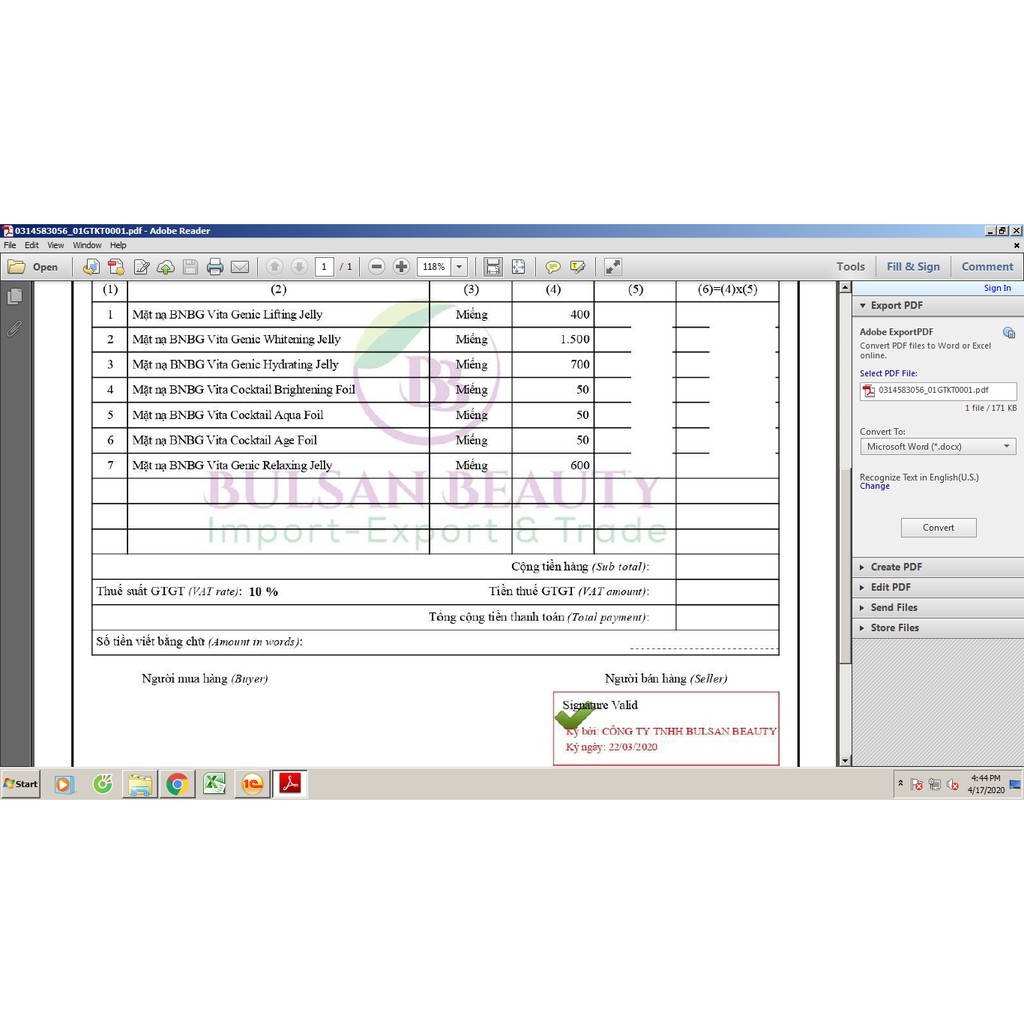Expand the Edit PDF section

coord(938,587)
